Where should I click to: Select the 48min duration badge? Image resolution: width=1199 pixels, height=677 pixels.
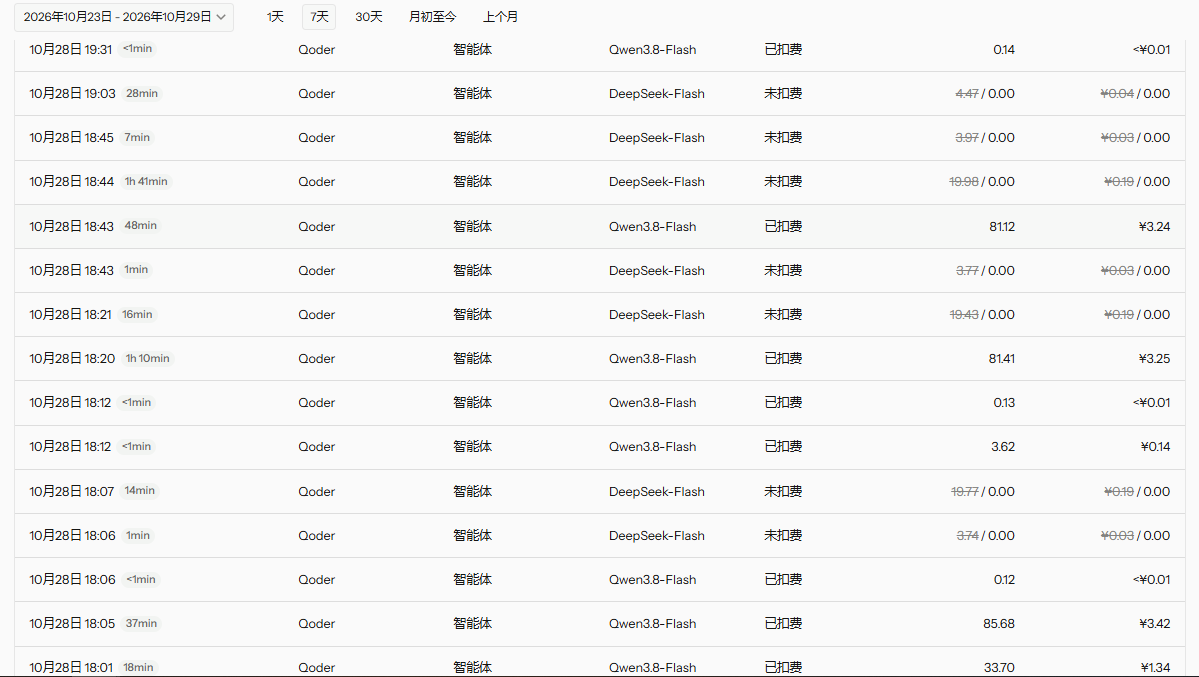[141, 226]
